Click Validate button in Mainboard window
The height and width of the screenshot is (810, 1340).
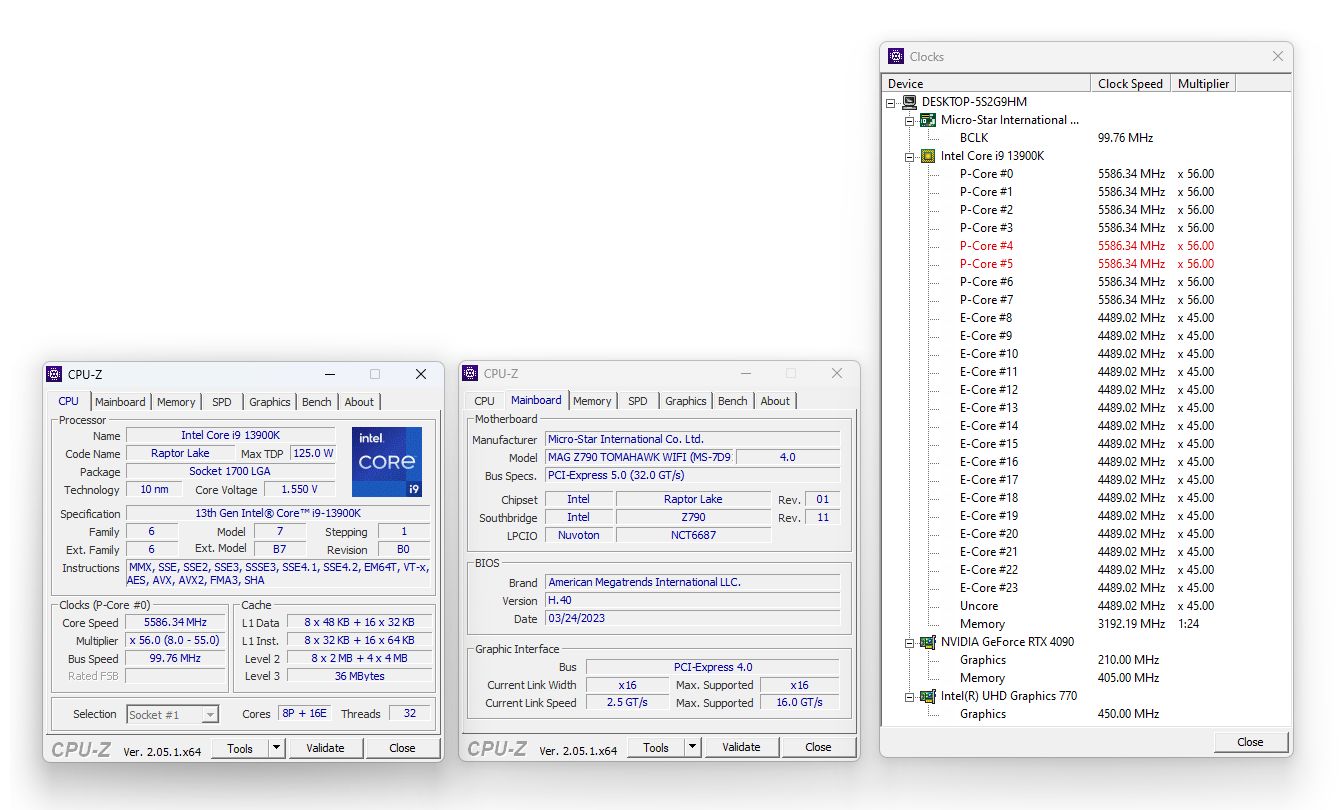coord(741,747)
